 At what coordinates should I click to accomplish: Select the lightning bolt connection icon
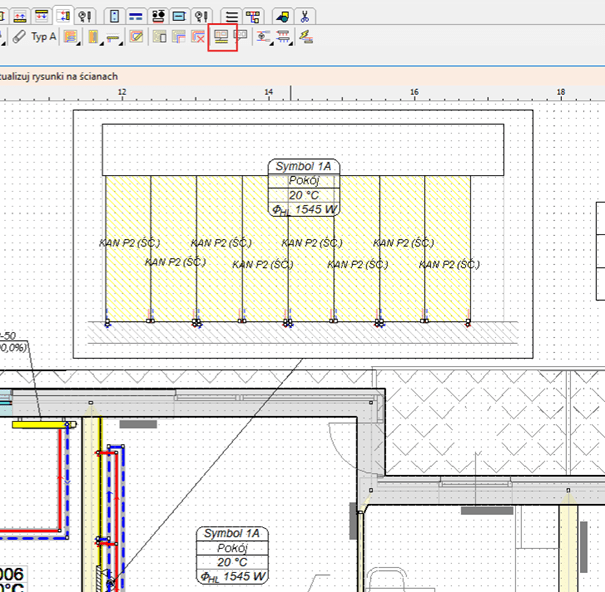coord(304,37)
